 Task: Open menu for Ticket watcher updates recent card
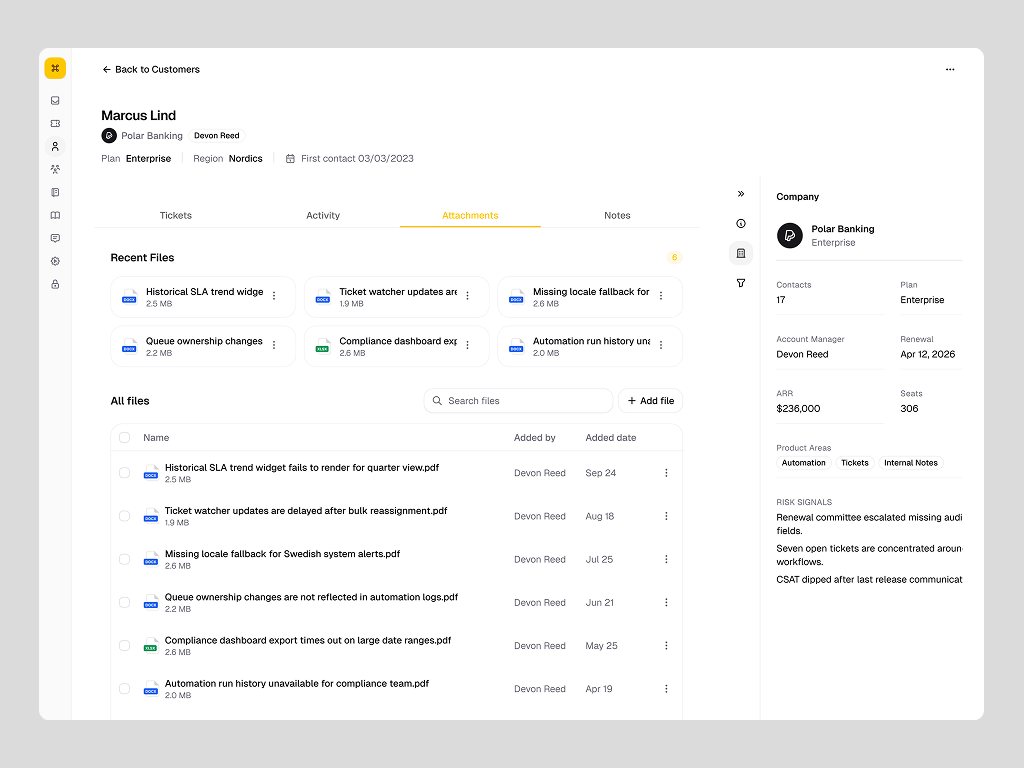coord(468,296)
